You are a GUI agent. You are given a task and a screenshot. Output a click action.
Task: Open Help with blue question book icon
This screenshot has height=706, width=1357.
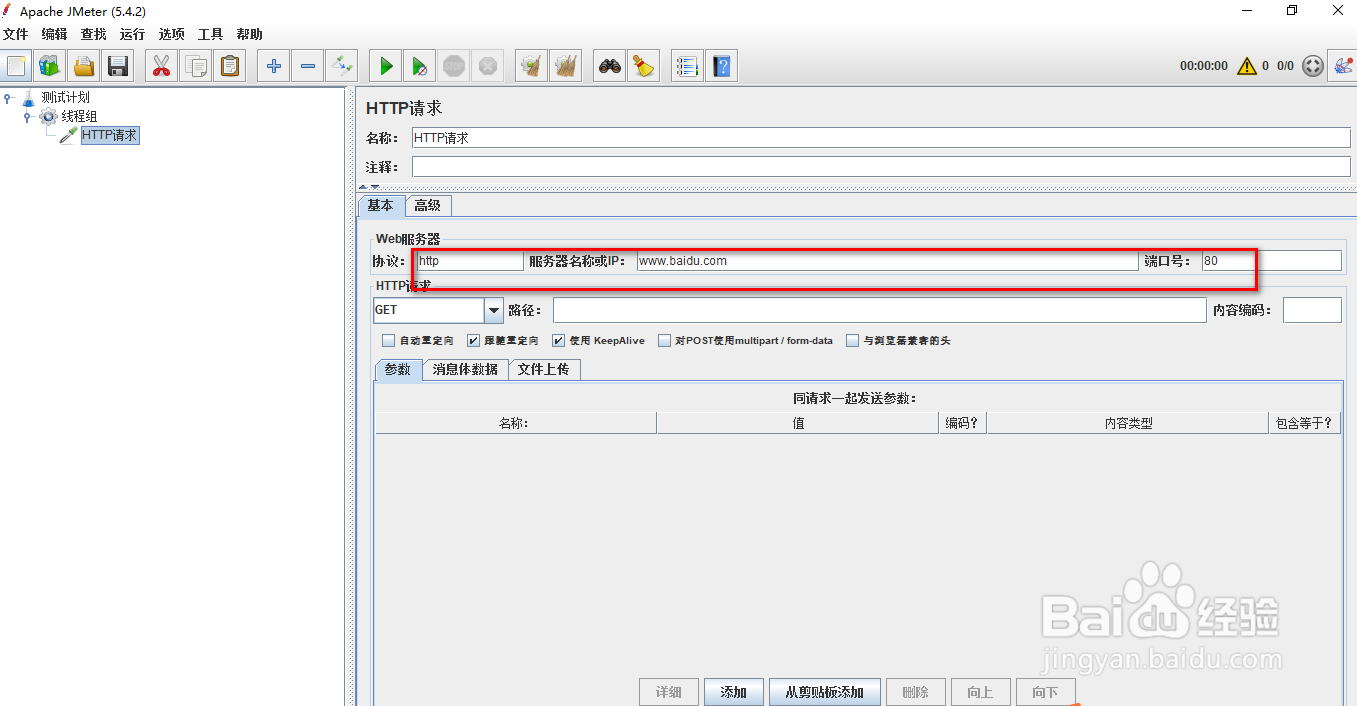721,67
